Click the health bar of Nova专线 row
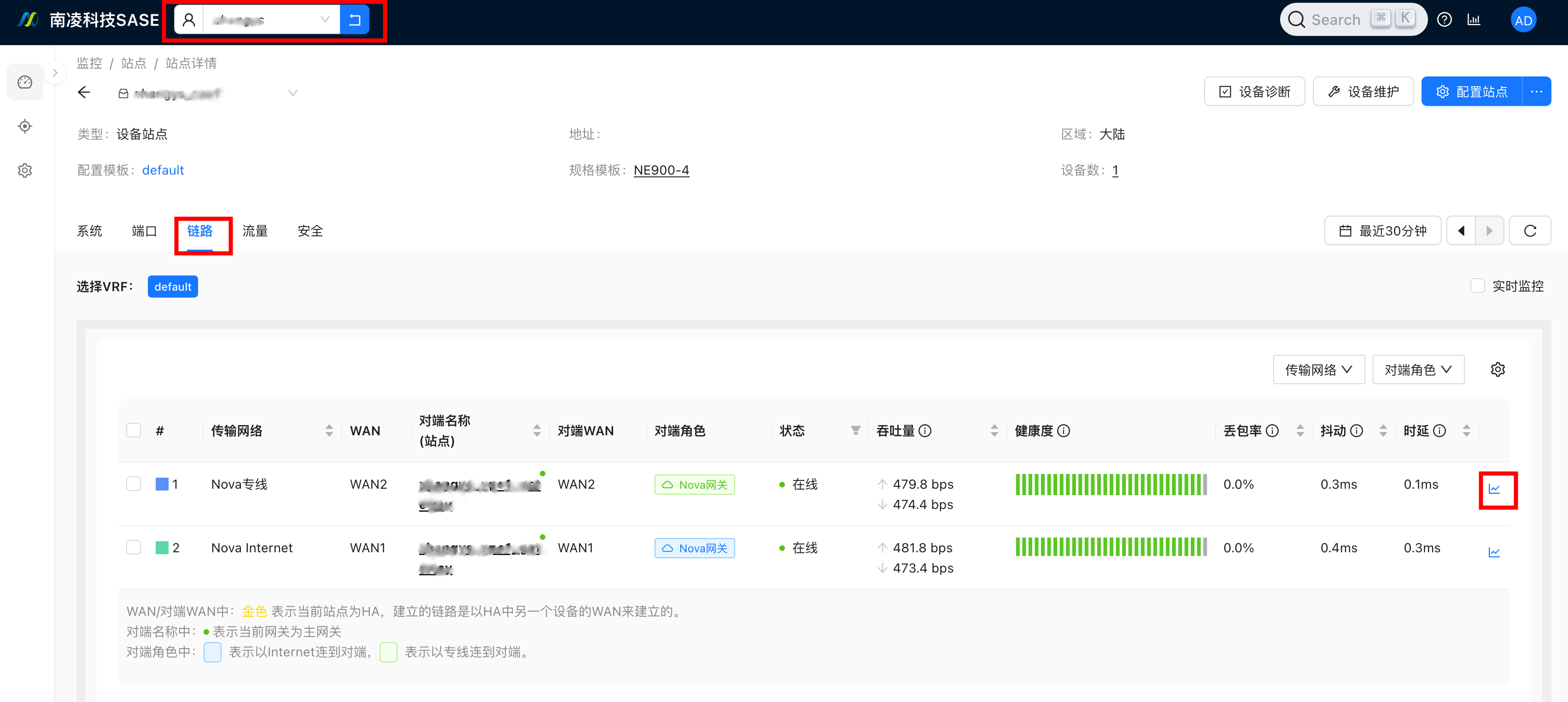Image resolution: width=1568 pixels, height=702 pixels. (x=1111, y=485)
